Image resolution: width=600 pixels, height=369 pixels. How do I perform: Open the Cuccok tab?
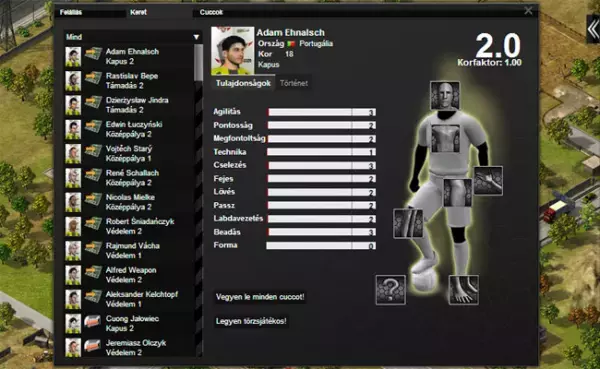(x=211, y=12)
